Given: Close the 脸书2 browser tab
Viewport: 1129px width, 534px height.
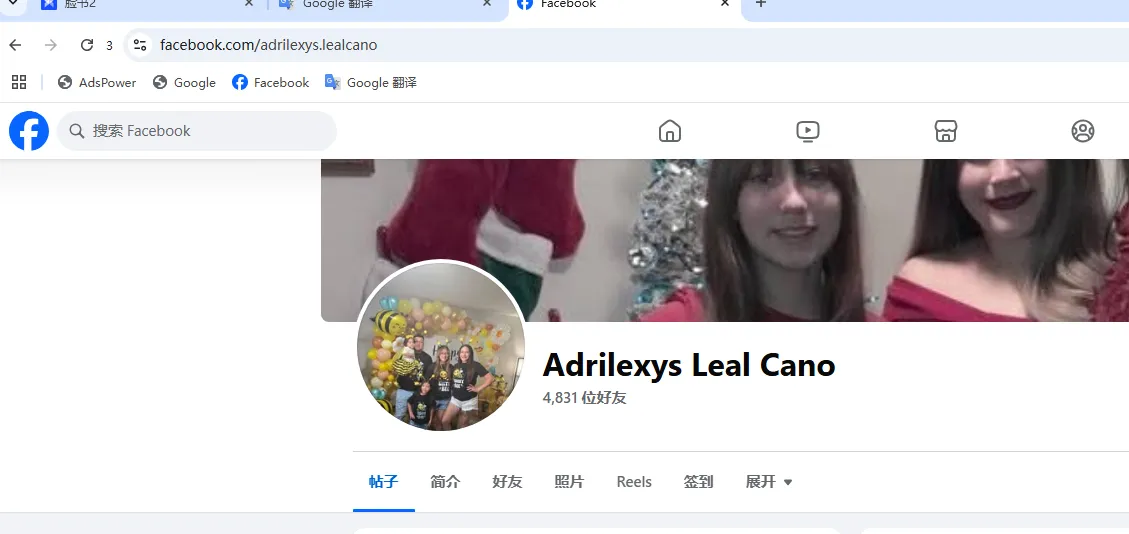Looking at the screenshot, I should 248,4.
